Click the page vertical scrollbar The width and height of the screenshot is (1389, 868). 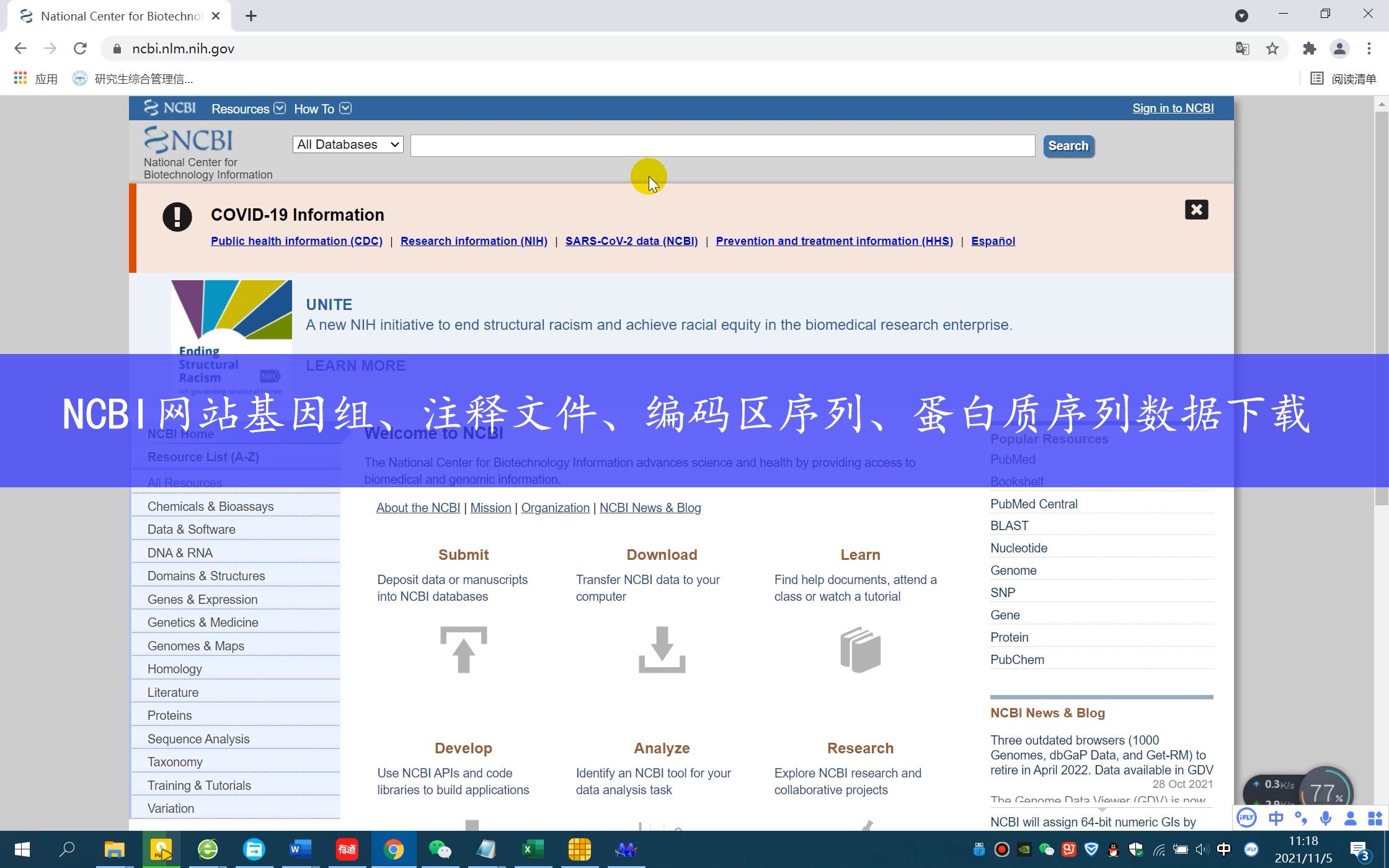click(1382, 308)
